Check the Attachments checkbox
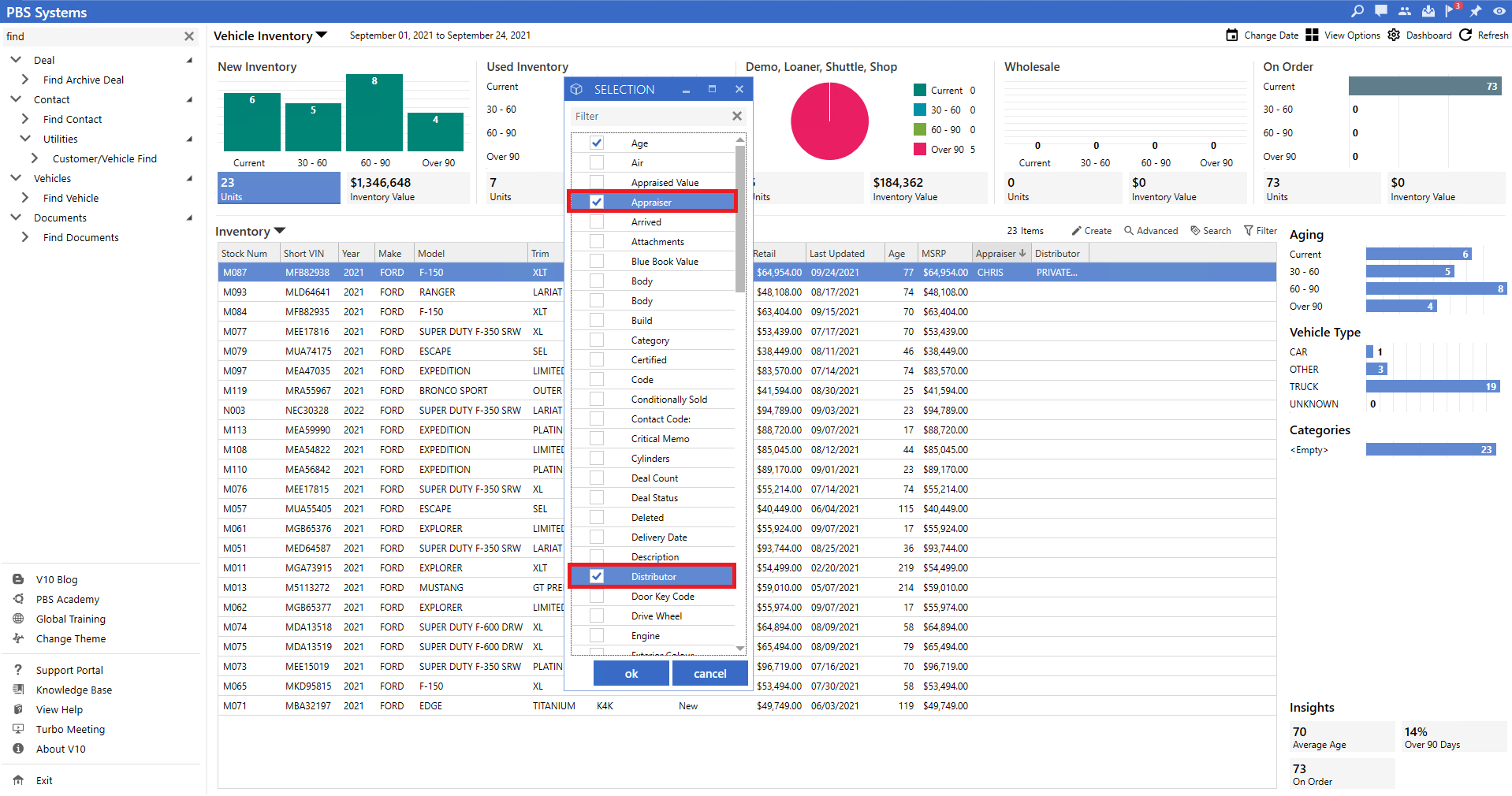Screen dimensions: 1512x796 pyautogui.click(x=597, y=241)
